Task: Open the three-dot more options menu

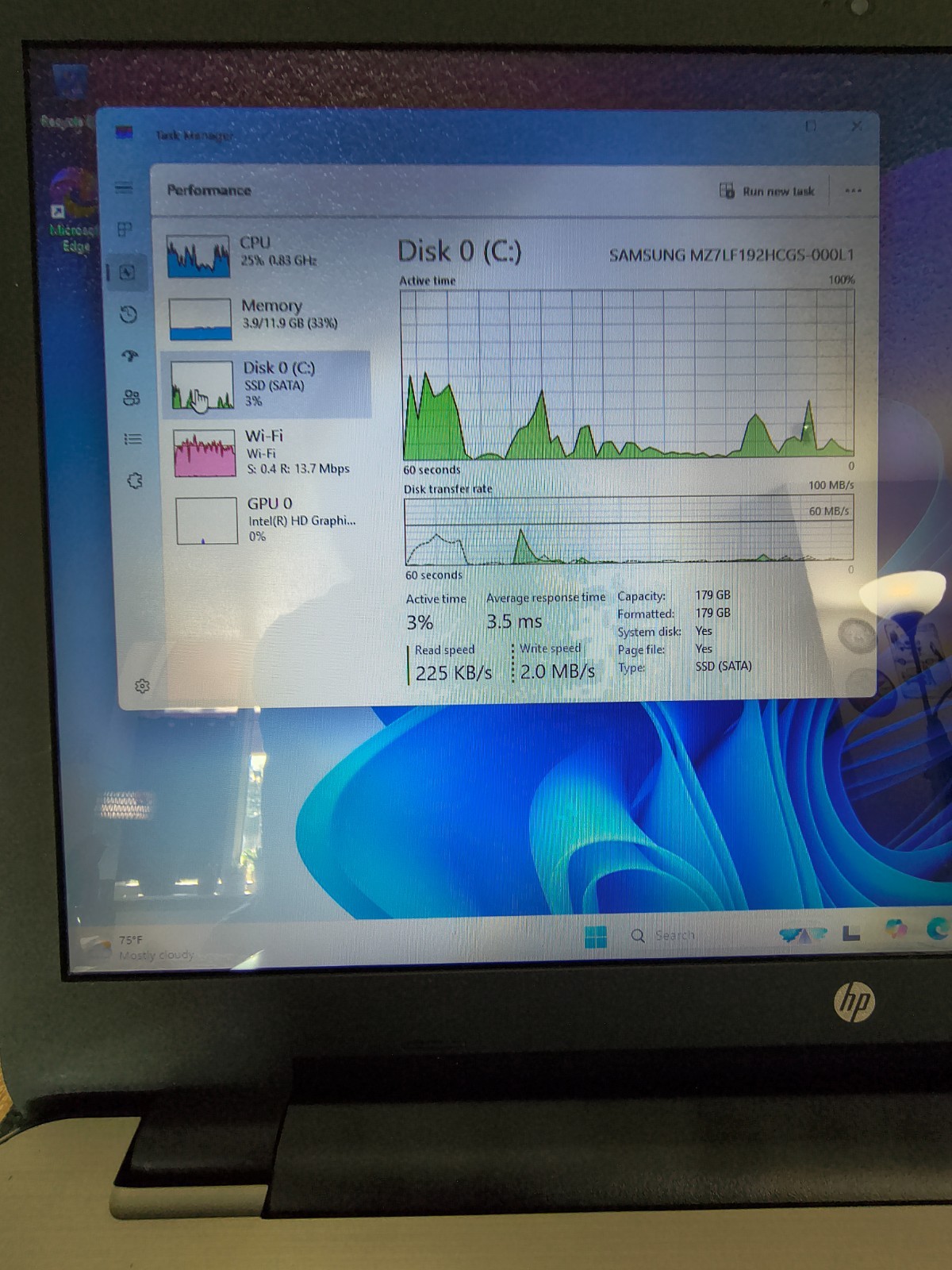Action: (x=853, y=190)
